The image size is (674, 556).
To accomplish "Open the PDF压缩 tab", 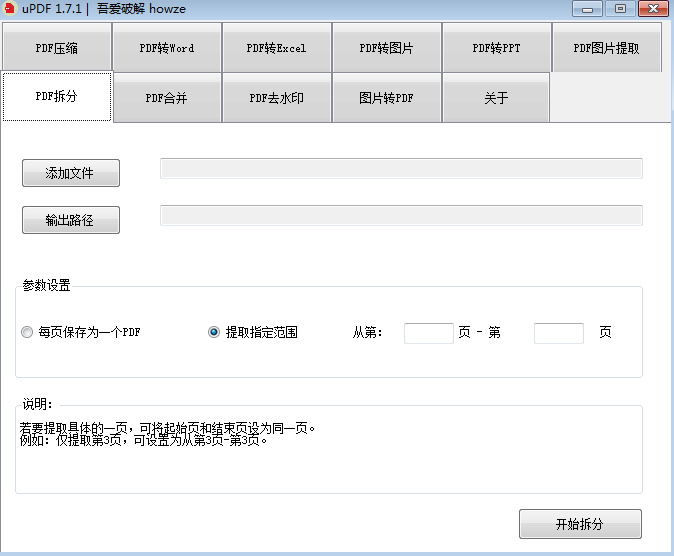I will (x=57, y=48).
